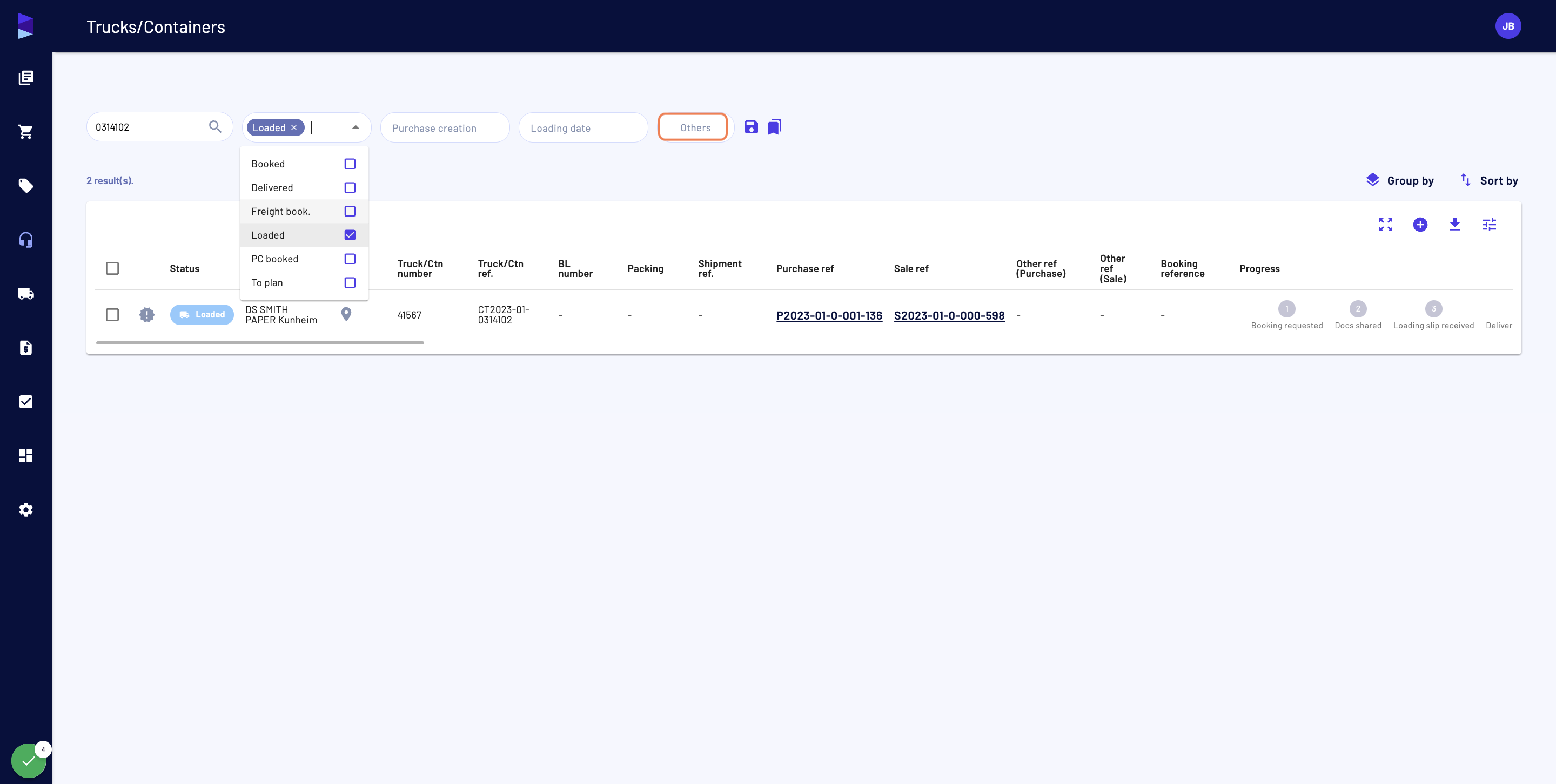This screenshot has height=784, width=1556.
Task: Check the To plan status checkbox
Action: (350, 282)
